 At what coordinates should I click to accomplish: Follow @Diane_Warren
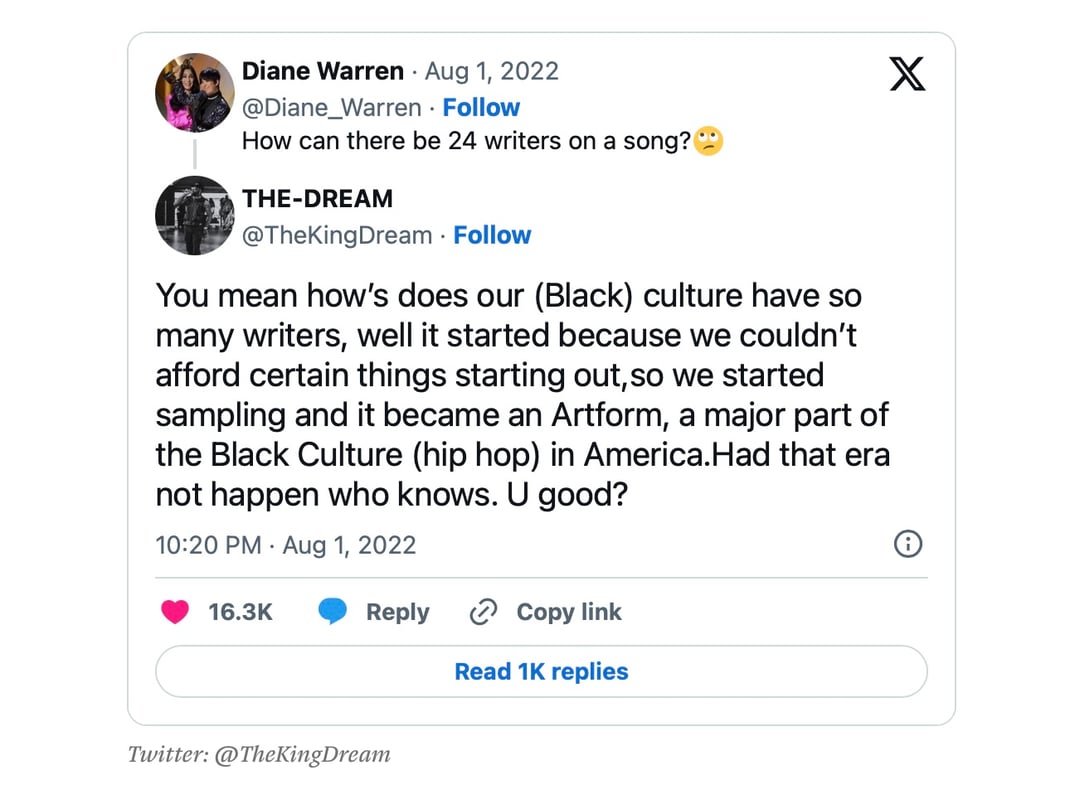481,107
